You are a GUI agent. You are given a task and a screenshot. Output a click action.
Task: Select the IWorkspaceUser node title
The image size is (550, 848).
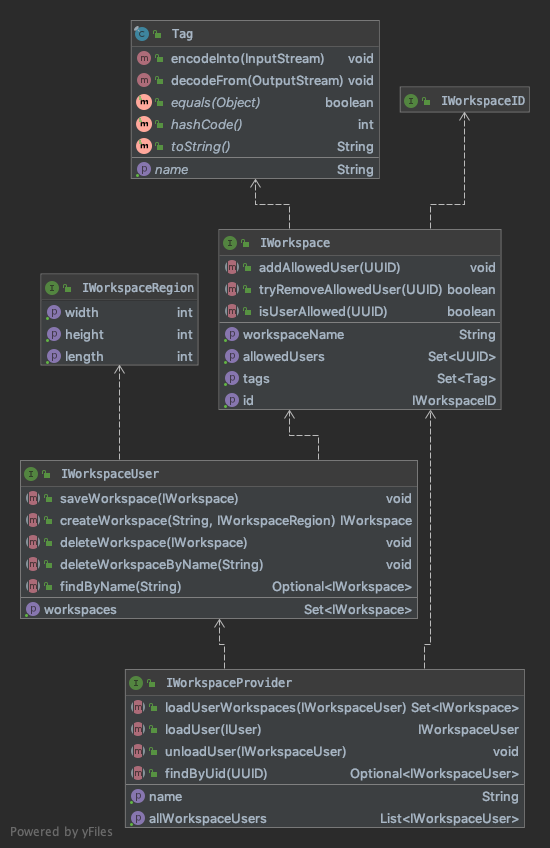click(110, 474)
